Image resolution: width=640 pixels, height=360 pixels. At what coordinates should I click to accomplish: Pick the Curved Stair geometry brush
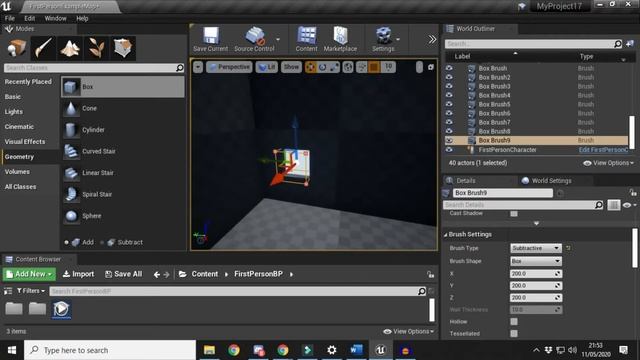tap(122, 151)
